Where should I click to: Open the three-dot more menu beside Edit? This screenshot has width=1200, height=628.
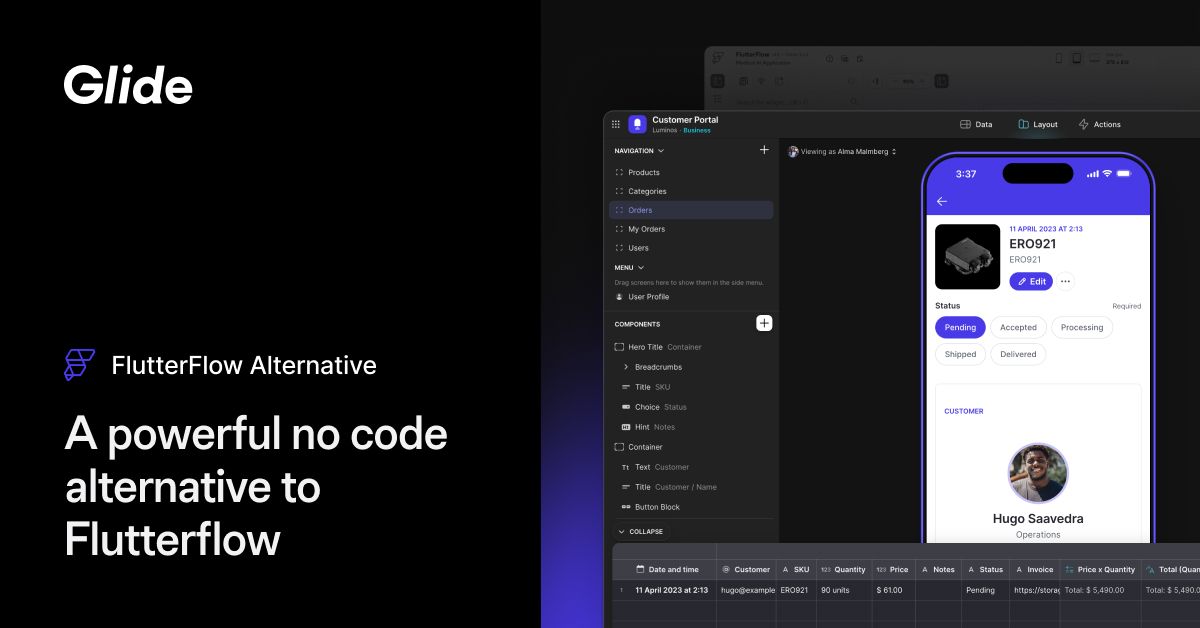[x=1065, y=281]
